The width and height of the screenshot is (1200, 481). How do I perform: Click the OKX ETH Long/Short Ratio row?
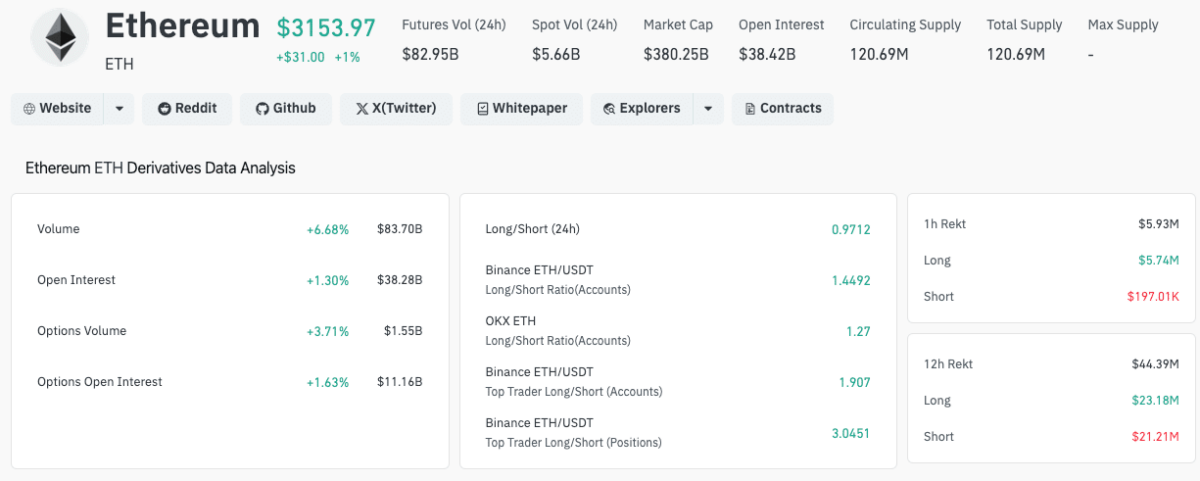(x=676, y=331)
